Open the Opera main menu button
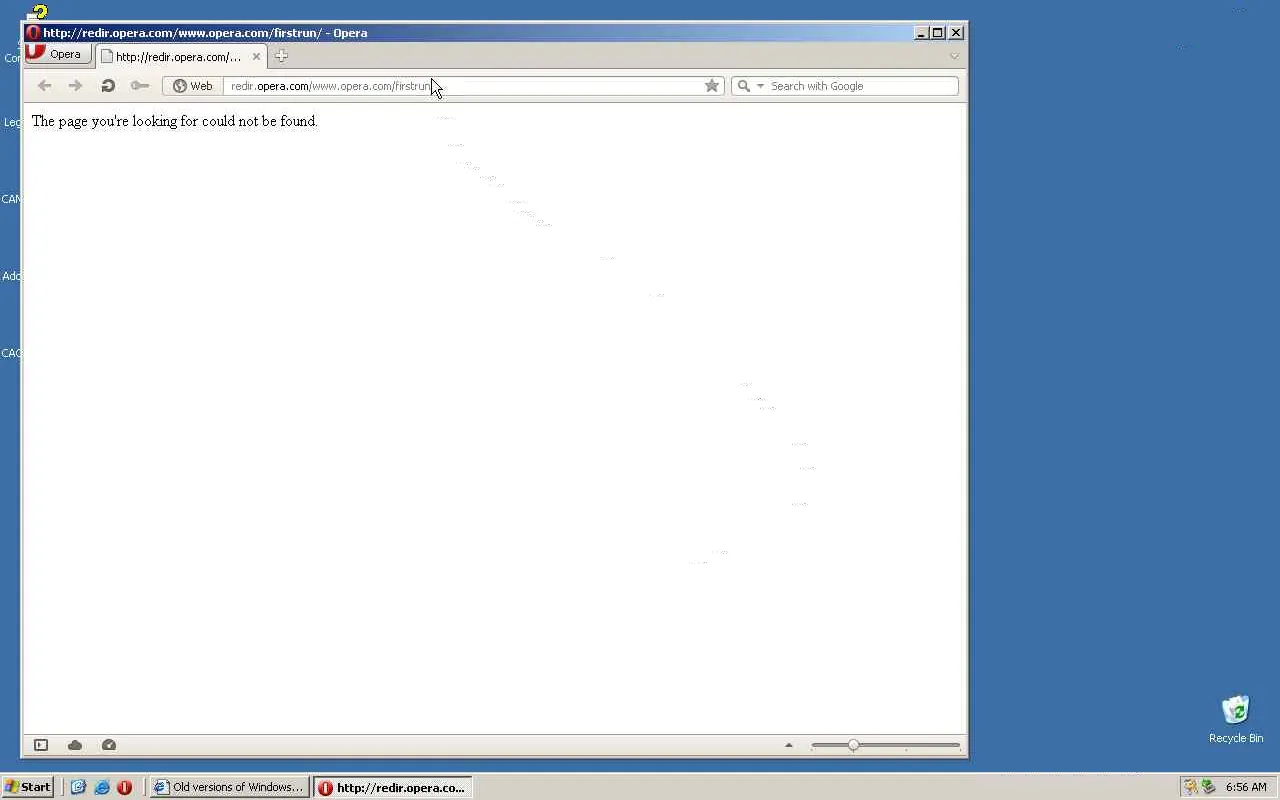This screenshot has height=800, width=1280. [x=59, y=55]
